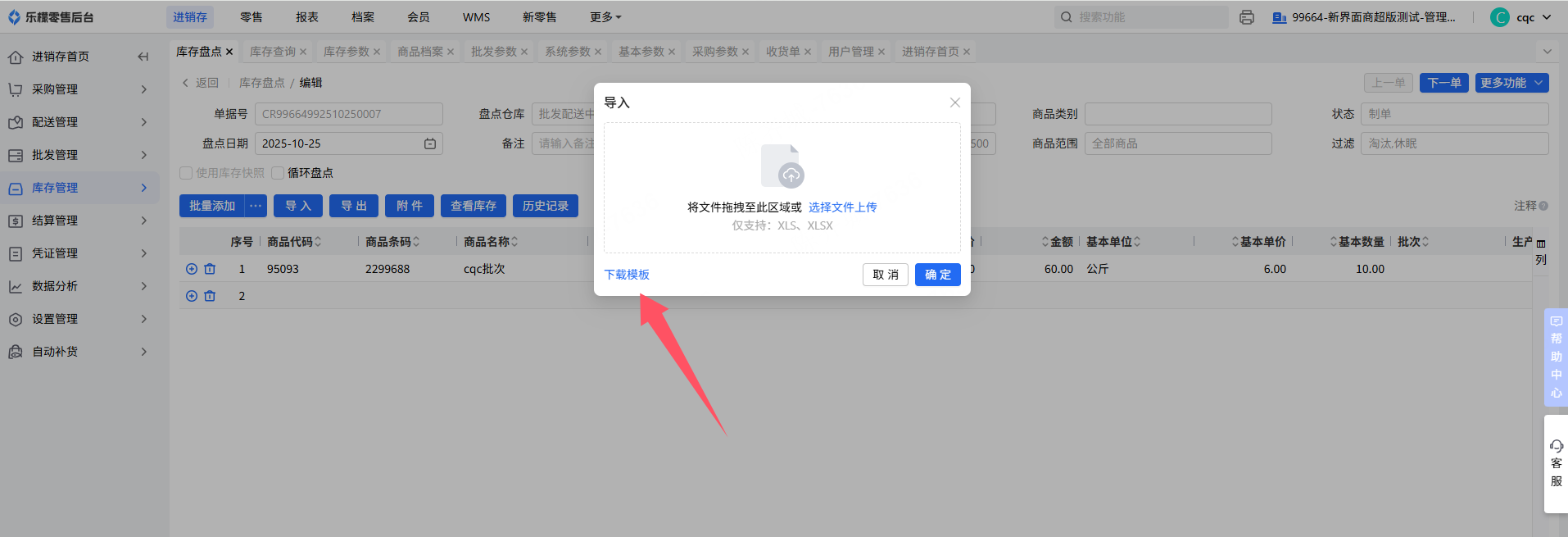Screen dimensions: 1568x537
Task: Click the 搜索功能 search box
Action: tap(1141, 17)
